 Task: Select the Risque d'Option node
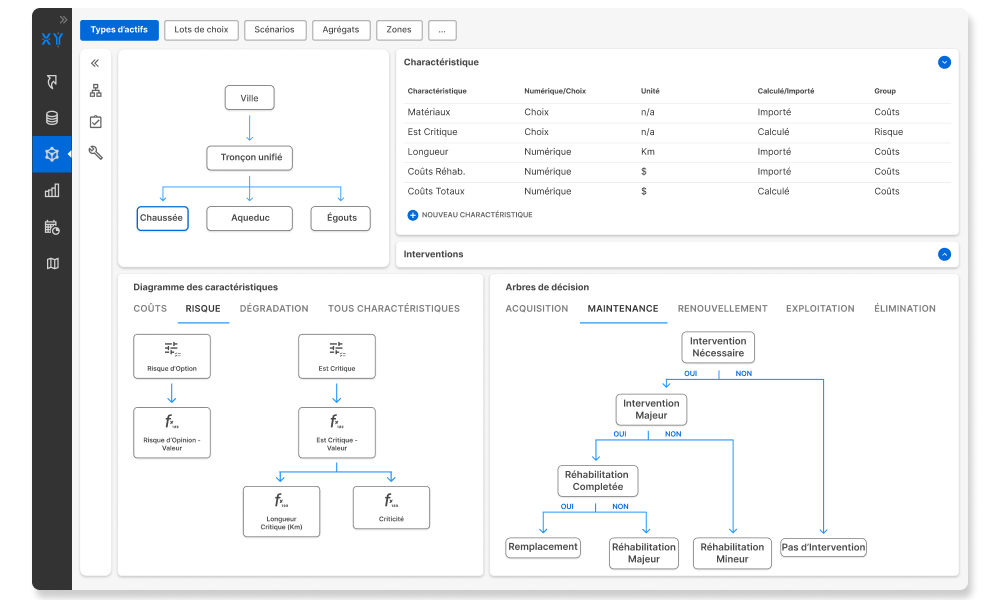[172, 356]
